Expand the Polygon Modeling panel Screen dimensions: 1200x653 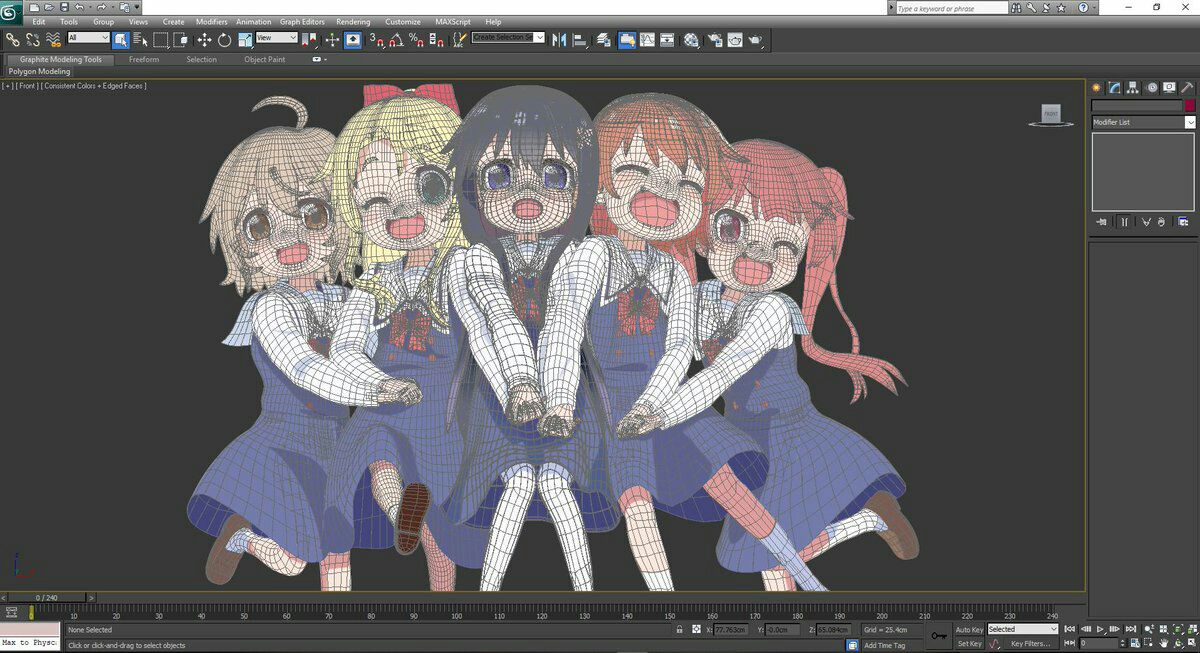coord(40,72)
